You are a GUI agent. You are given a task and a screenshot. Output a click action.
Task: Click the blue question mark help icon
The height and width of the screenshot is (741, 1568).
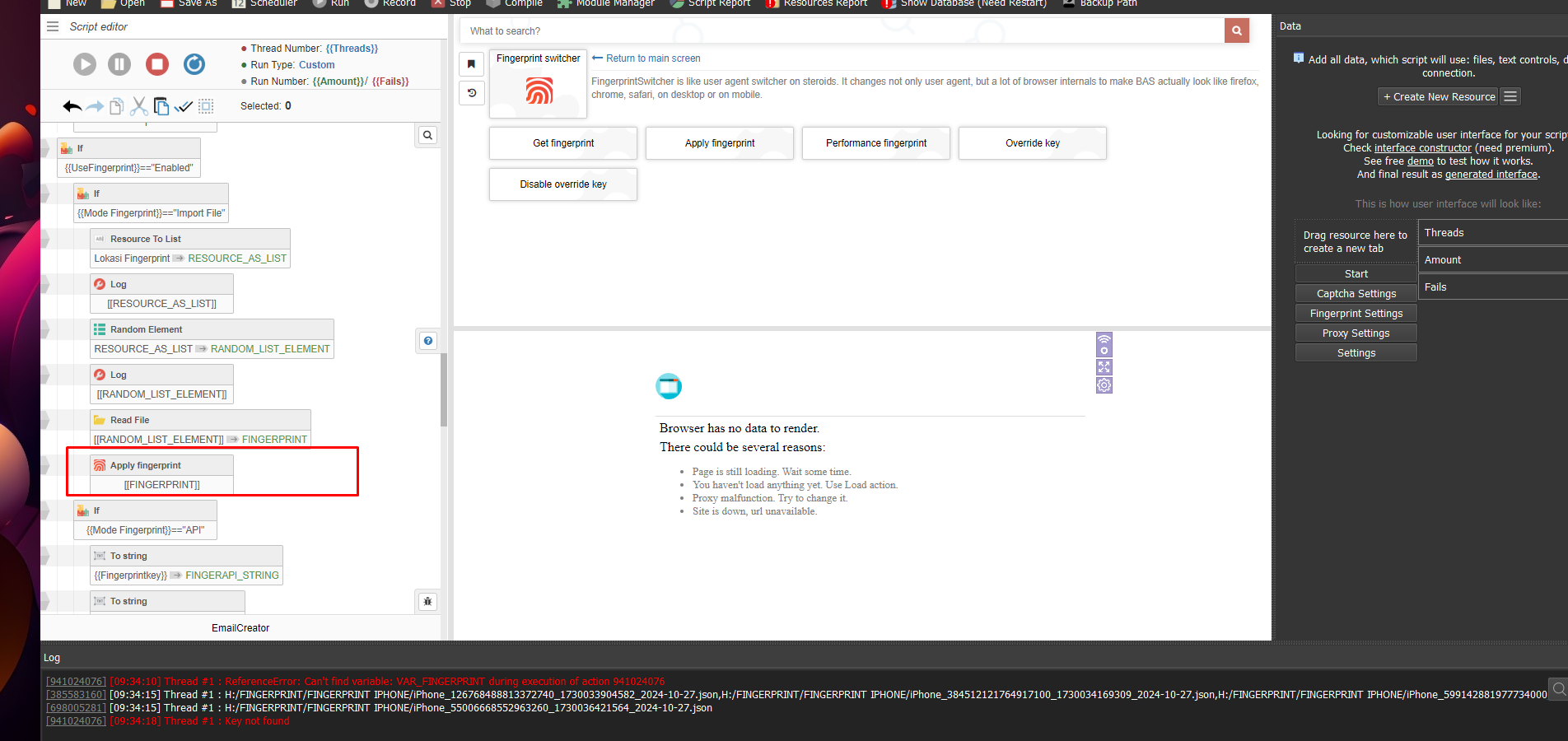pyautogui.click(x=428, y=341)
